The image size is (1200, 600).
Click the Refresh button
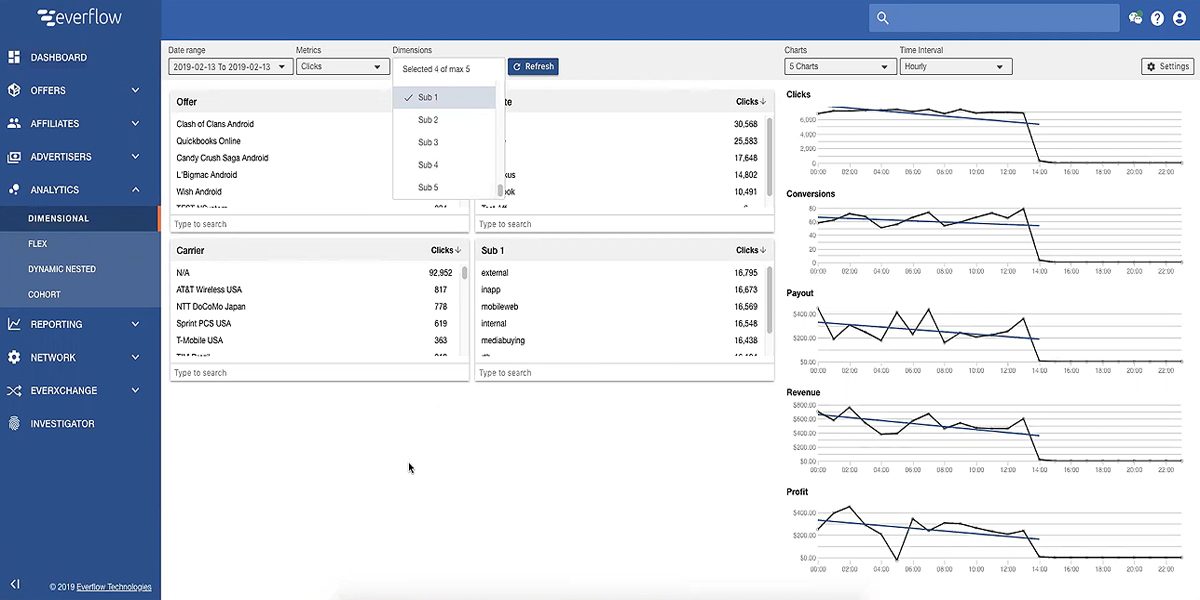533,66
